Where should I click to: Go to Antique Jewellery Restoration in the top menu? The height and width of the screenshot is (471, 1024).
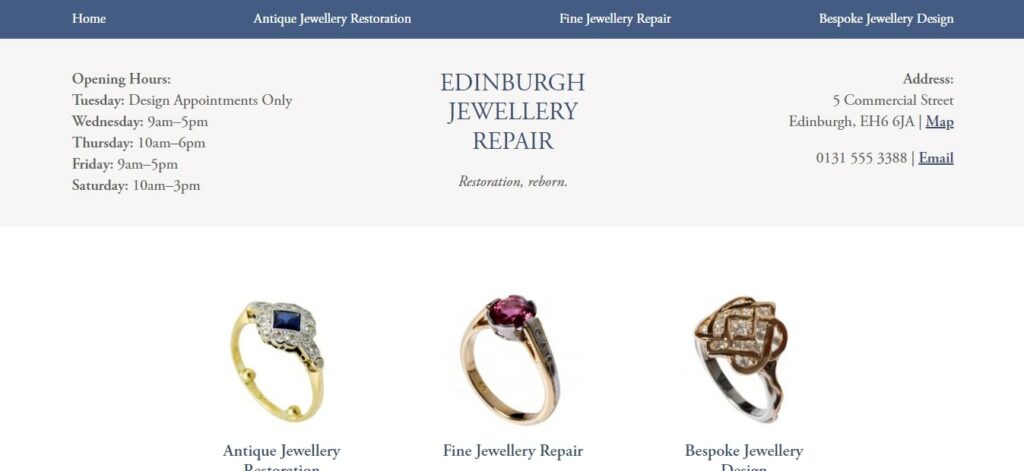pyautogui.click(x=332, y=19)
